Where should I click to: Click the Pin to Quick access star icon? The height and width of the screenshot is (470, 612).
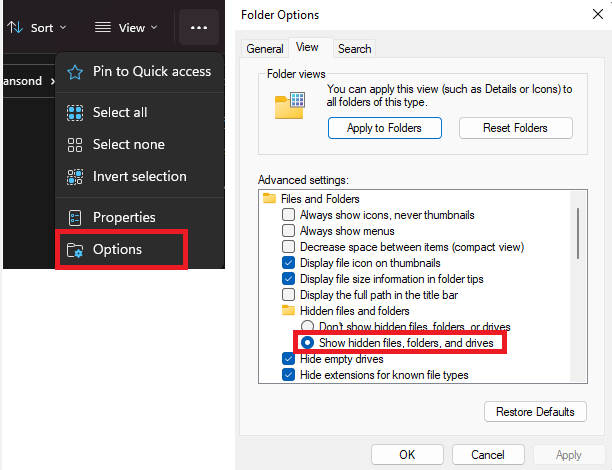pos(75,72)
